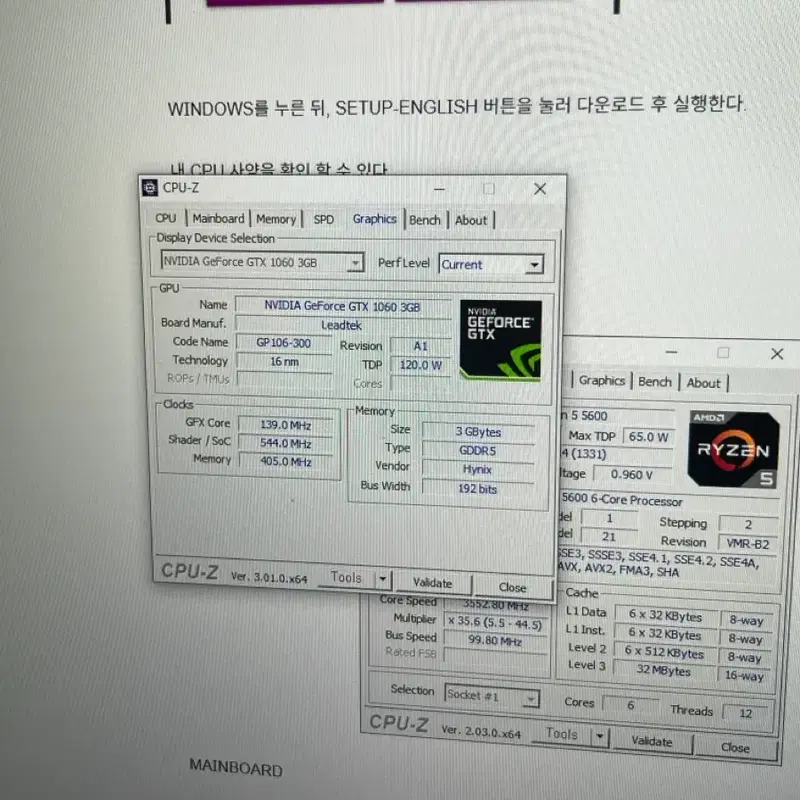Close the rear CPU-Z window with X
The width and height of the screenshot is (800, 800).
click(777, 354)
